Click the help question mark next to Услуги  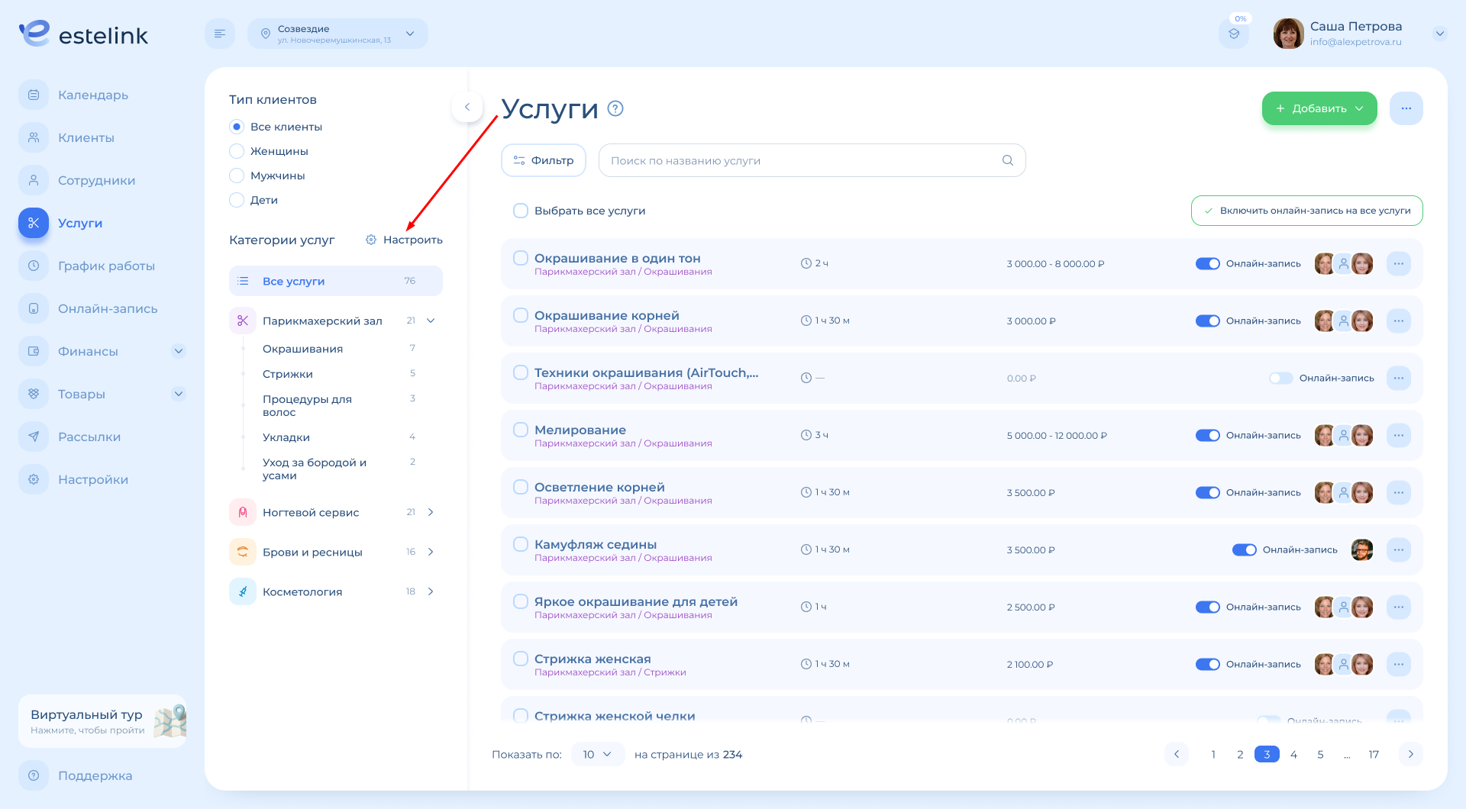(x=615, y=108)
